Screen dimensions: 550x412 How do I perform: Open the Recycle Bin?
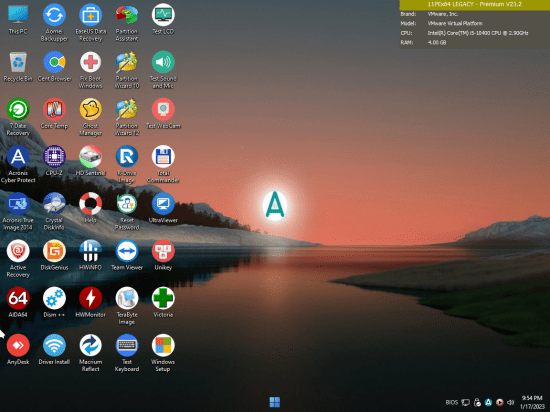(x=18, y=67)
